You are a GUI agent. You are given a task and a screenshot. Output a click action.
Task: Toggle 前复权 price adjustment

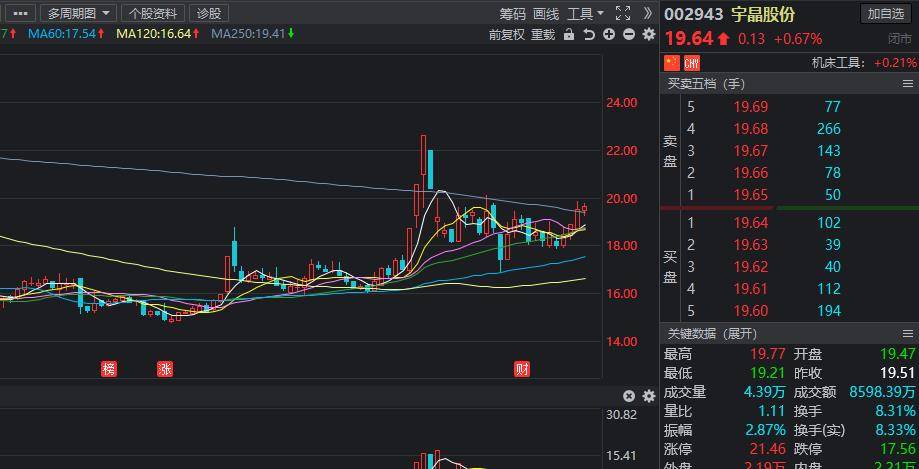pos(507,34)
